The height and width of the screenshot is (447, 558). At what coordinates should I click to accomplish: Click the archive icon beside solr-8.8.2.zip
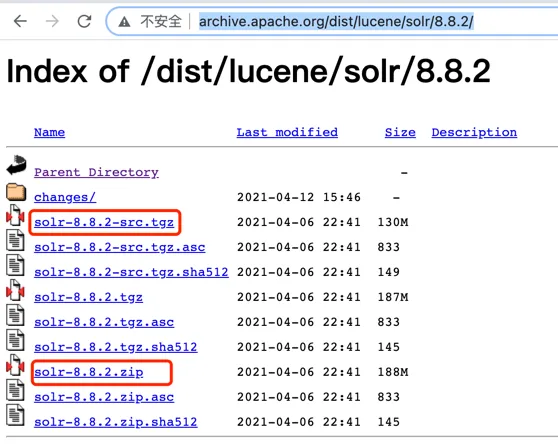(15, 365)
